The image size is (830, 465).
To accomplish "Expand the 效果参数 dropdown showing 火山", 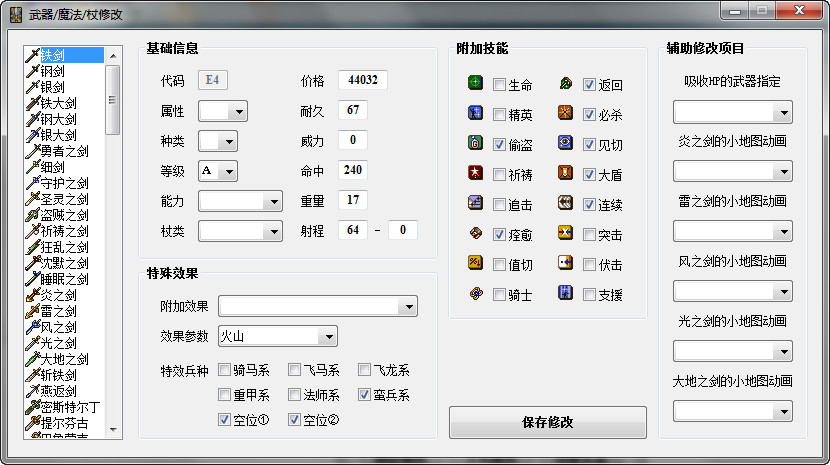I will click(x=327, y=336).
